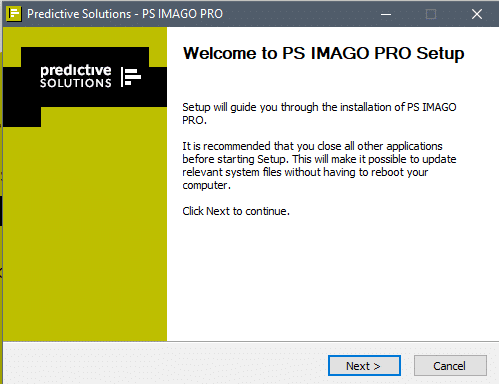
Task: Click the "Click Next to continue." text
Action: tap(236, 211)
